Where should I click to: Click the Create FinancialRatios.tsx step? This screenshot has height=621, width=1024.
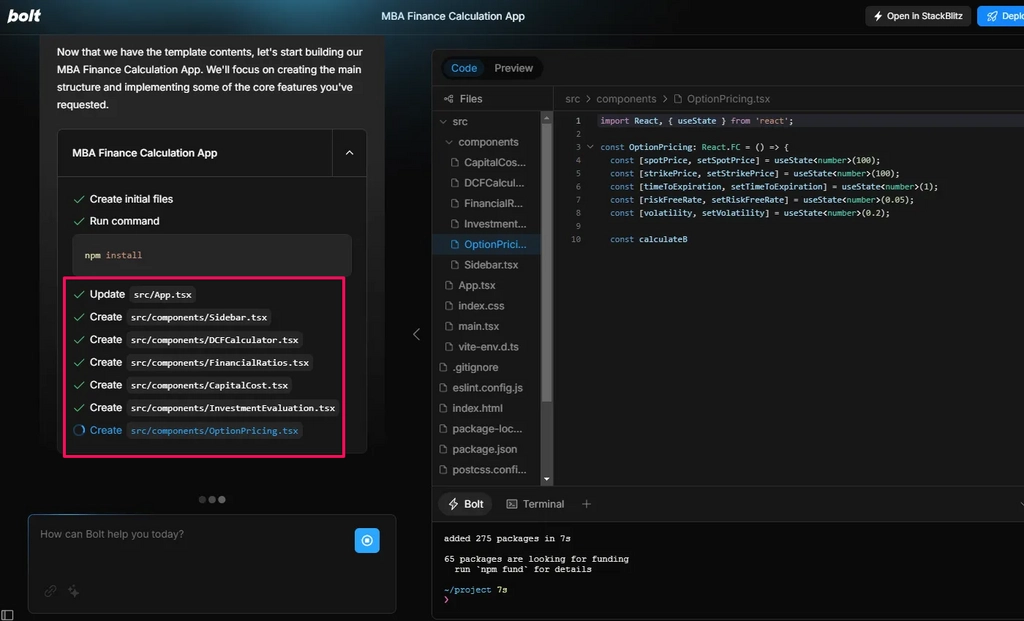193,362
